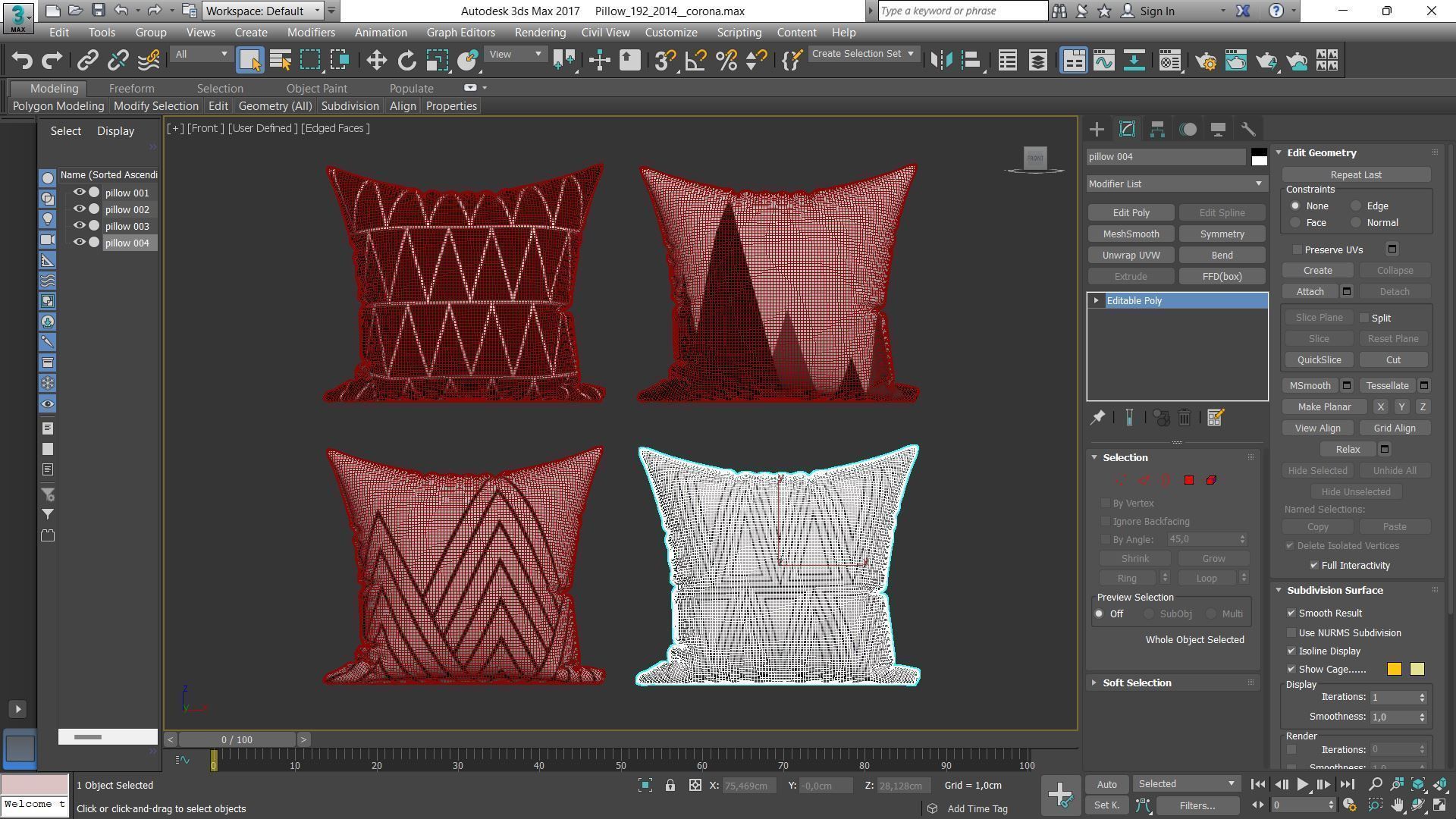The width and height of the screenshot is (1456, 819).
Task: Collapse the Subdivision Surface rollout
Action: 1335,591
